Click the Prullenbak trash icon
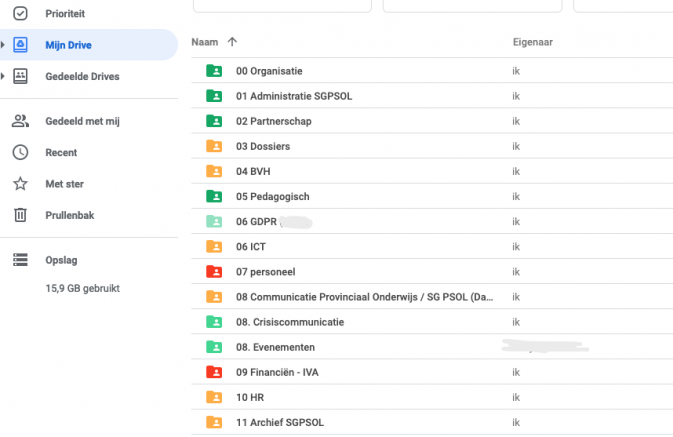The height and width of the screenshot is (437, 673). click(20, 215)
